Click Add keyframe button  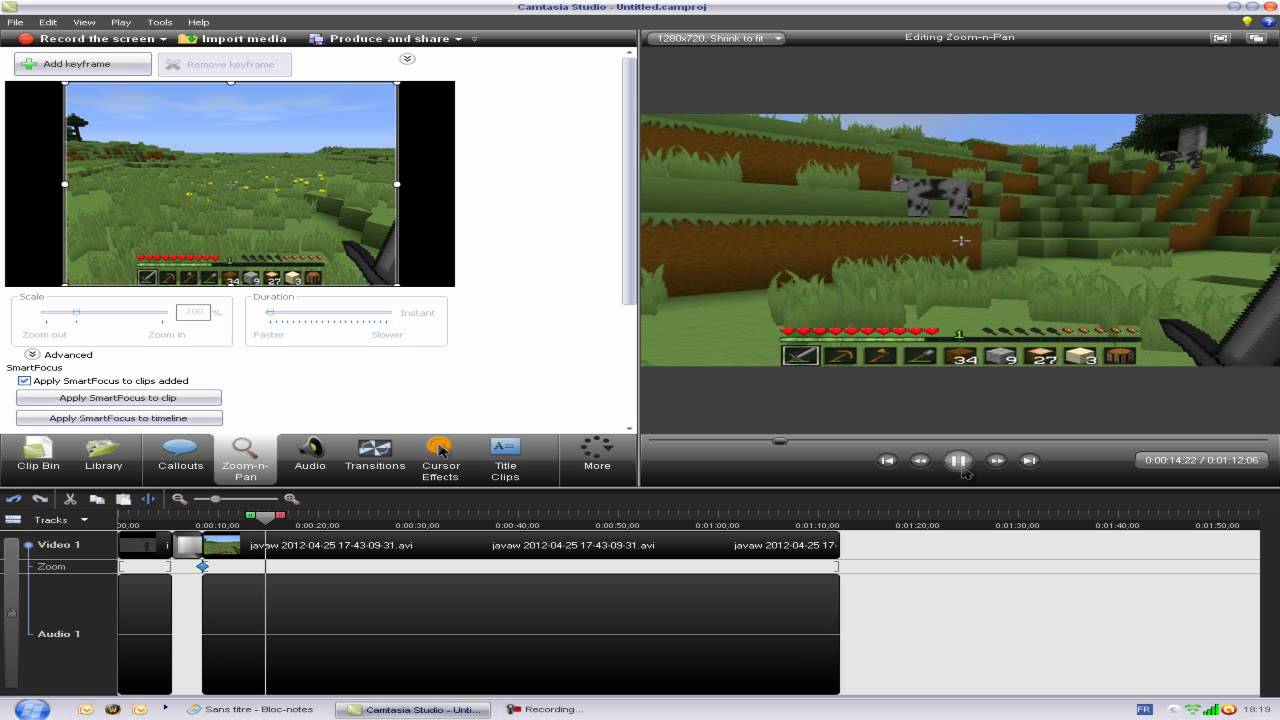(x=83, y=64)
